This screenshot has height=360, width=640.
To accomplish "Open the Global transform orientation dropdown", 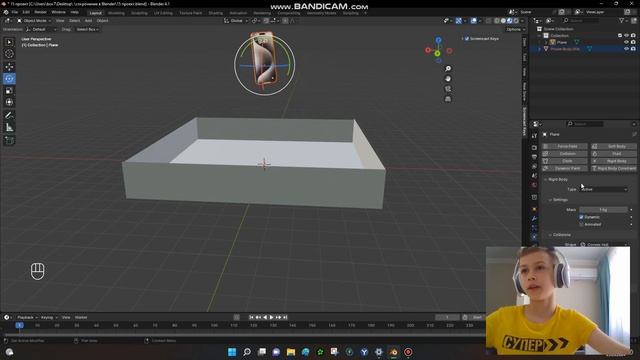I will click(x=236, y=20).
